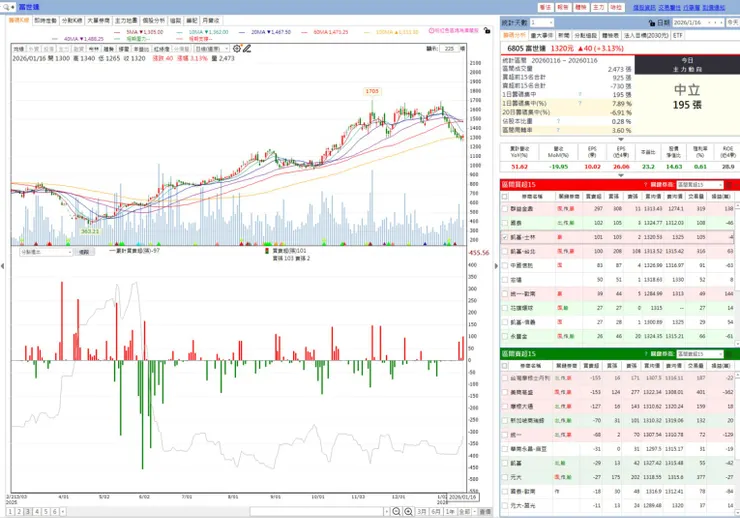Tick the checkbox for 永豐金 row

[x=505, y=336]
